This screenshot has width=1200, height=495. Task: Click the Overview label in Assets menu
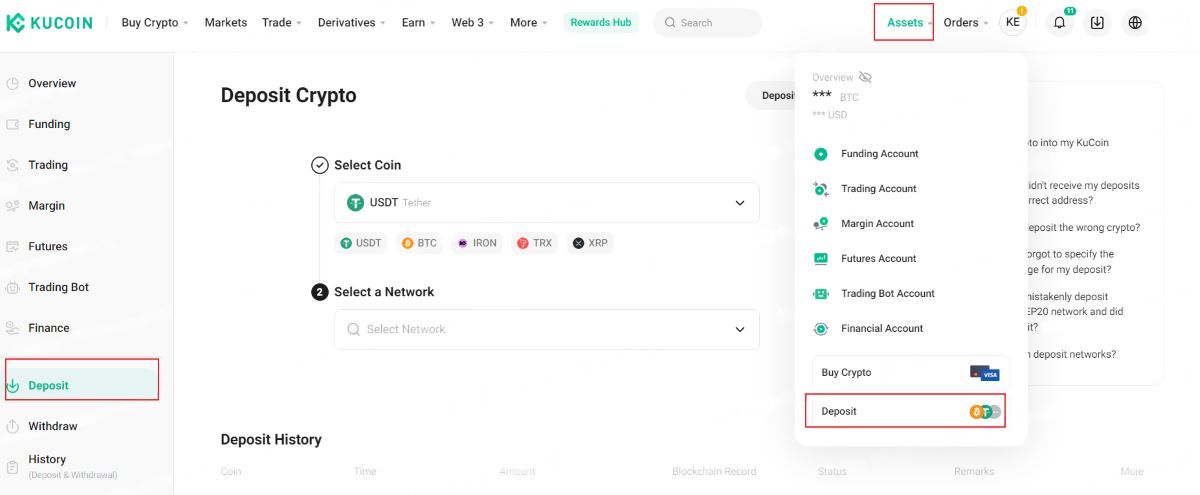pyautogui.click(x=833, y=78)
